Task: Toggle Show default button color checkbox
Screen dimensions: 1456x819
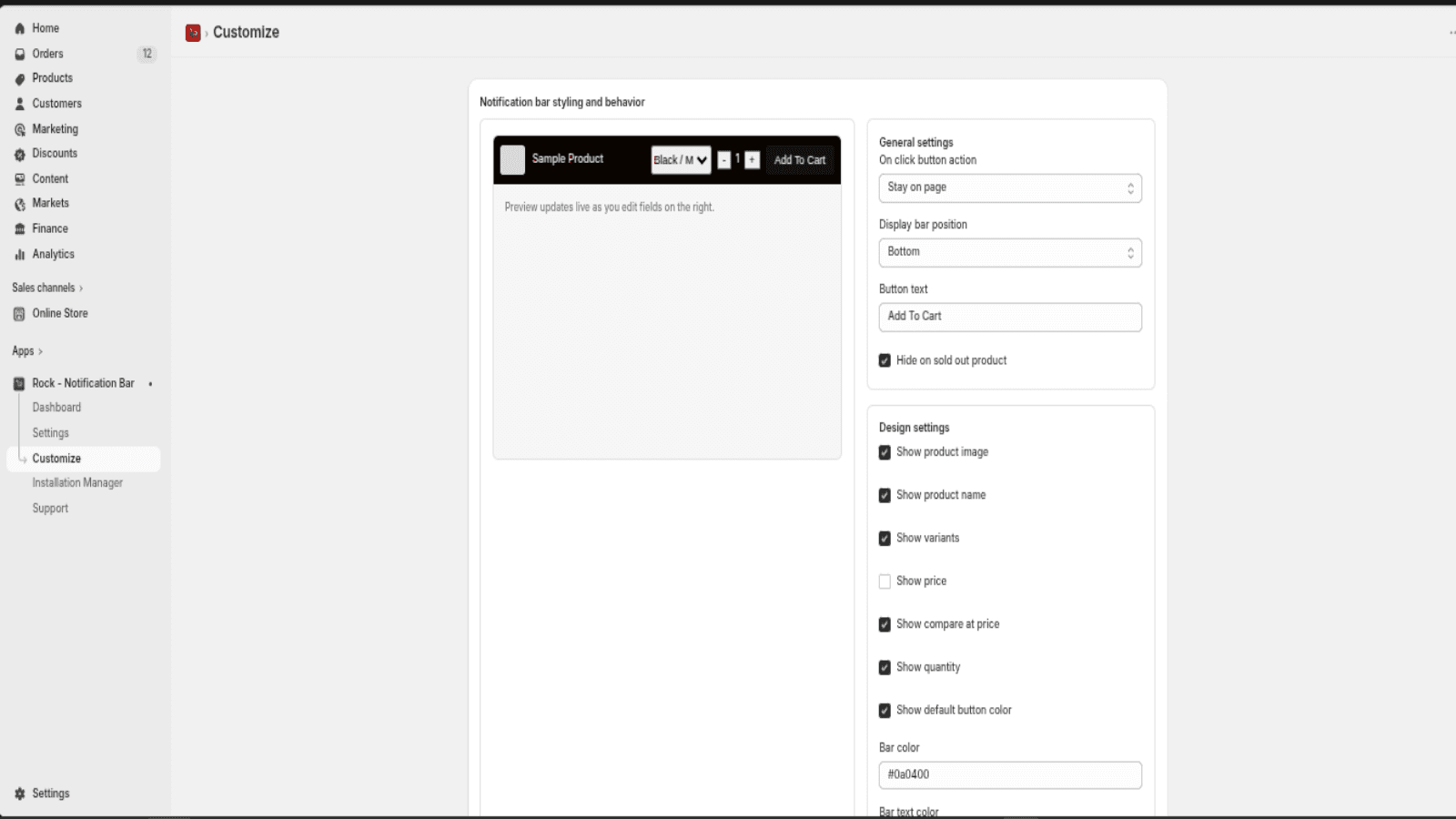Action: (x=885, y=711)
